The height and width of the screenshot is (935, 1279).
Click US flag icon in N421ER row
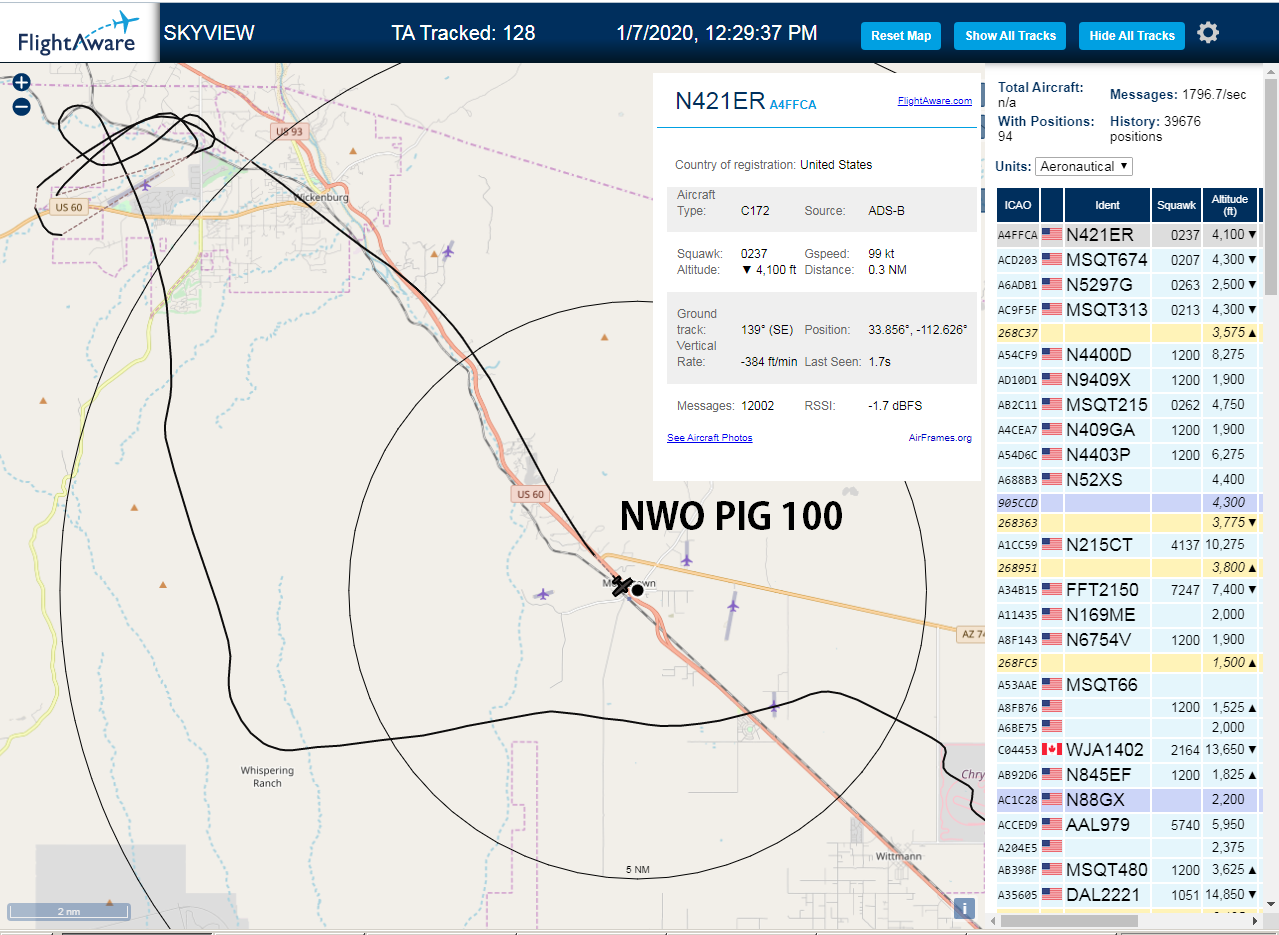click(1051, 234)
